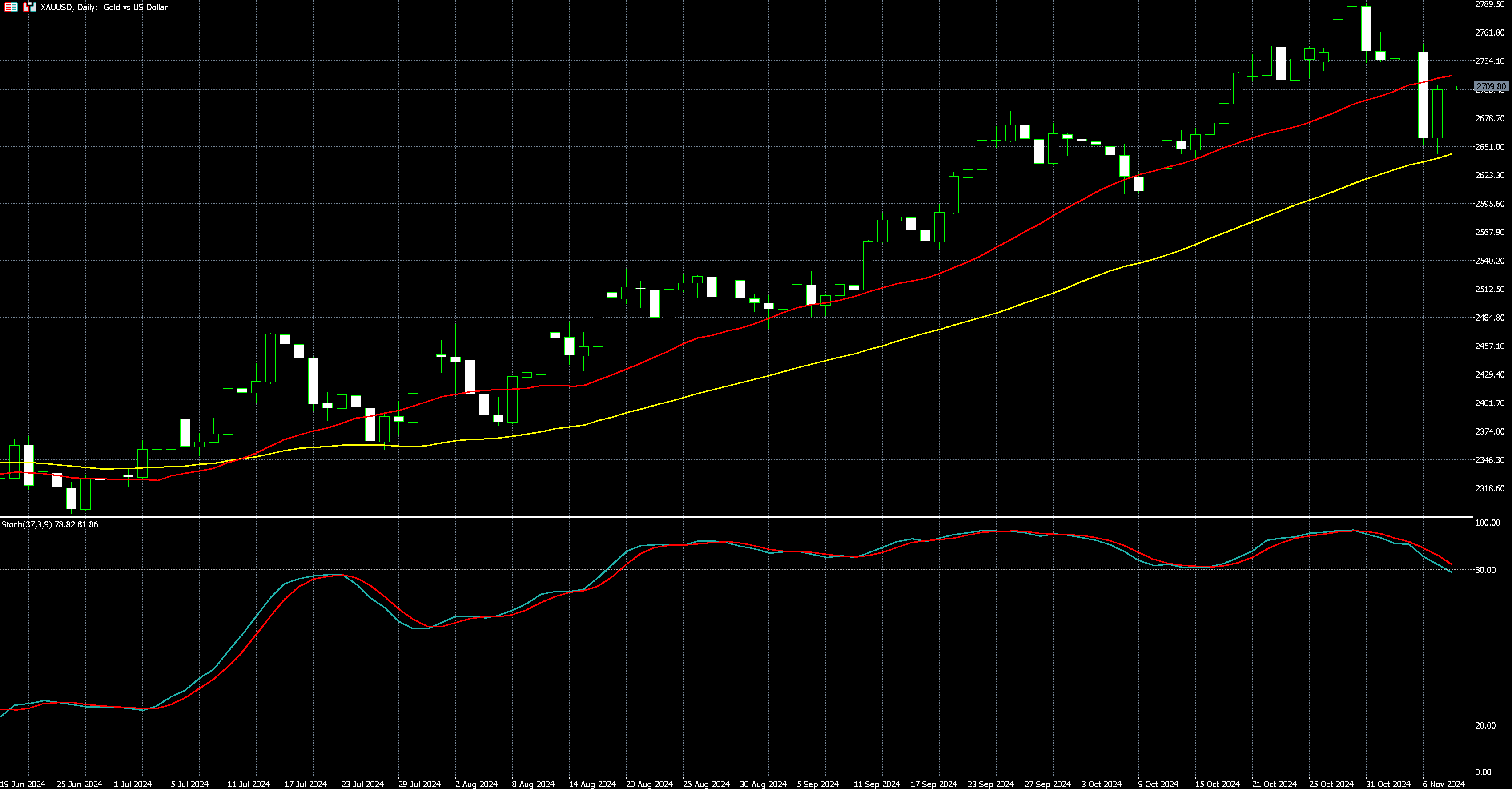
Task: Click the 19 Jun 2024 date label
Action: tap(23, 784)
